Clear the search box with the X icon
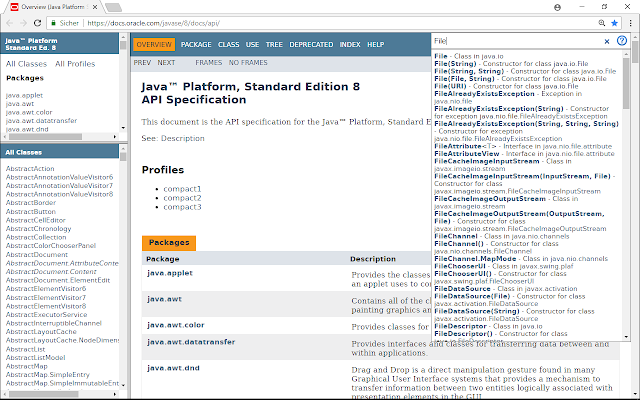This screenshot has width=640, height=400. click(607, 41)
